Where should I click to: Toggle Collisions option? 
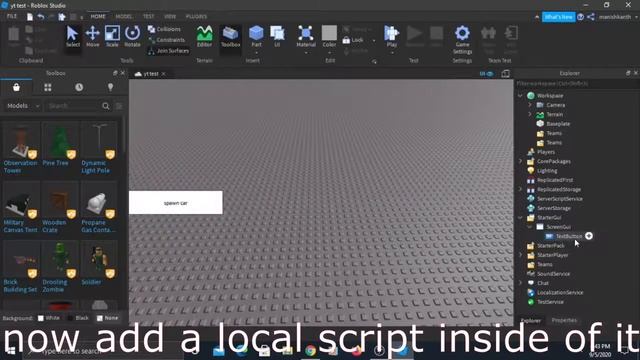[x=164, y=29]
